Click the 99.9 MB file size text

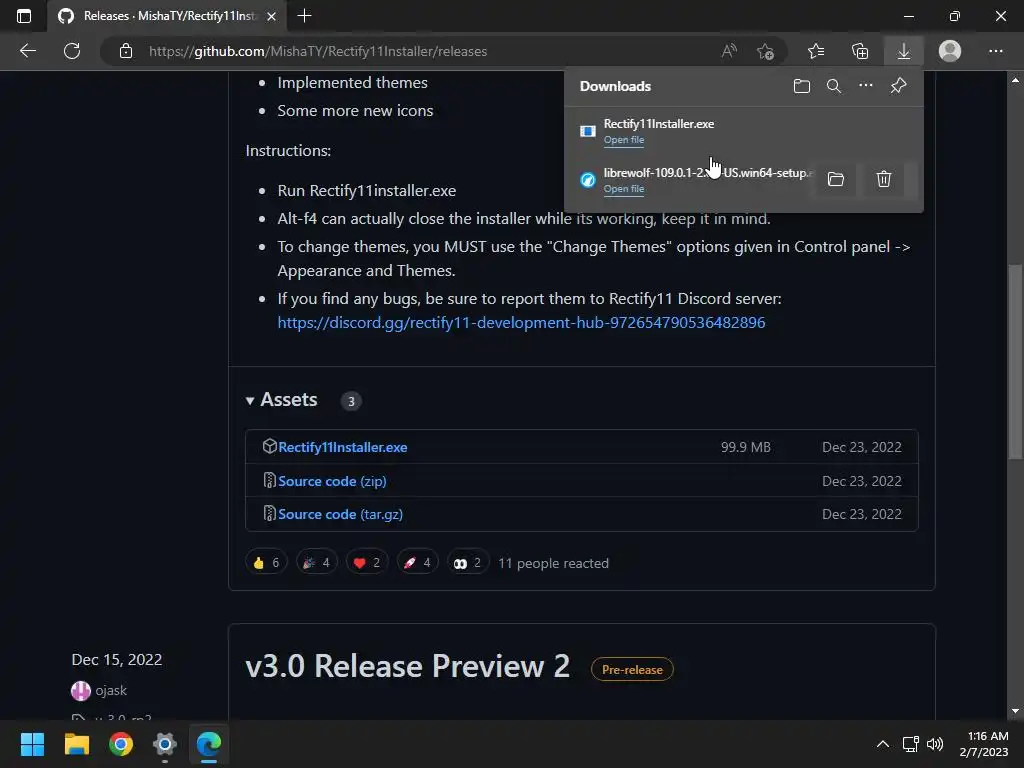pyautogui.click(x=745, y=447)
